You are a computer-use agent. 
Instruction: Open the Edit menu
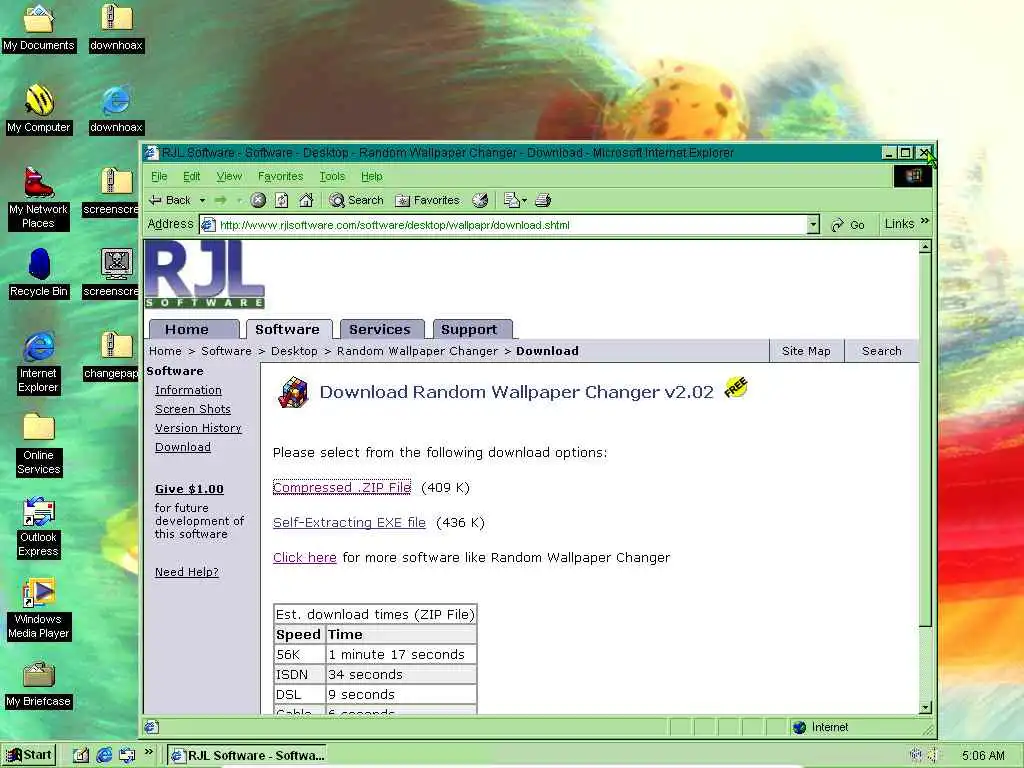coord(191,176)
